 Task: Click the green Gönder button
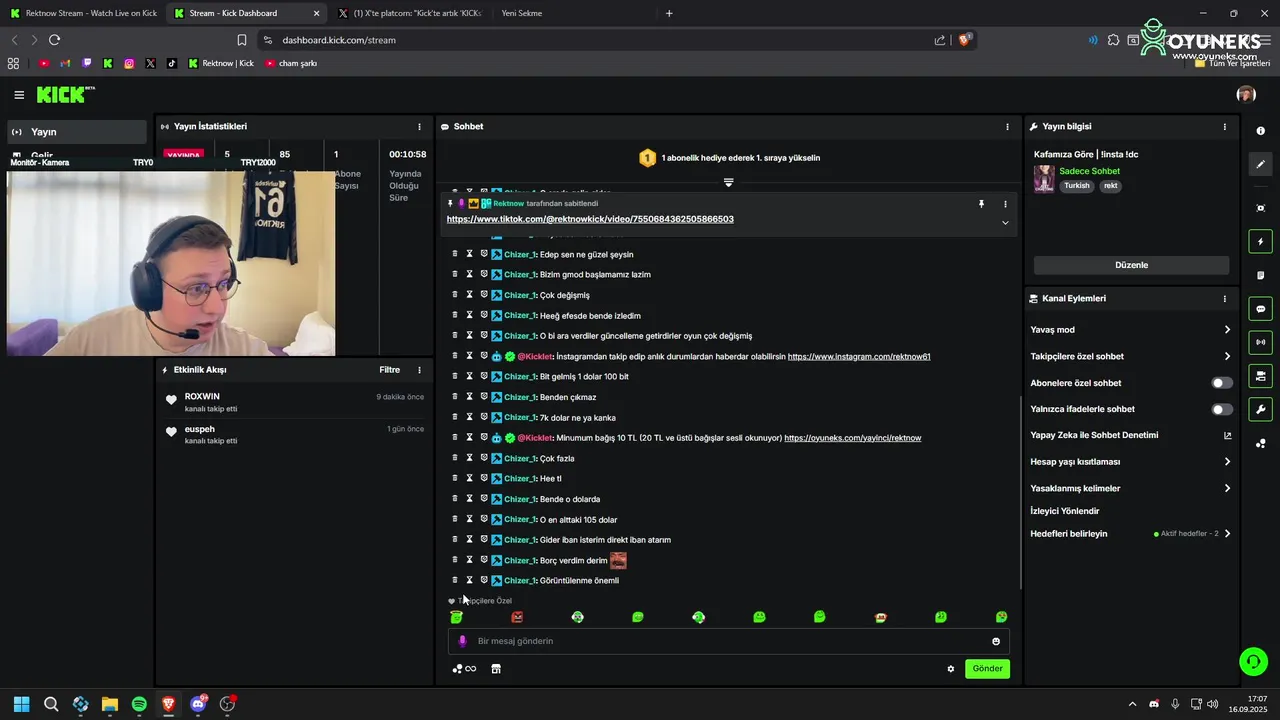(987, 669)
